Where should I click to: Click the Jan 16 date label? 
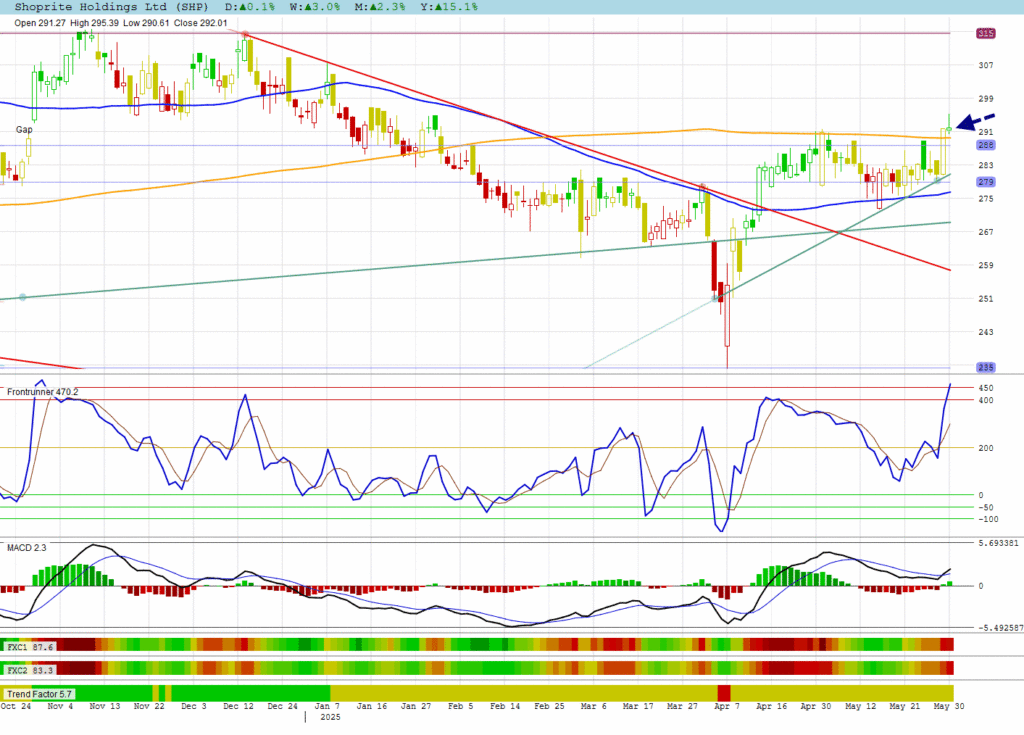[x=371, y=706]
